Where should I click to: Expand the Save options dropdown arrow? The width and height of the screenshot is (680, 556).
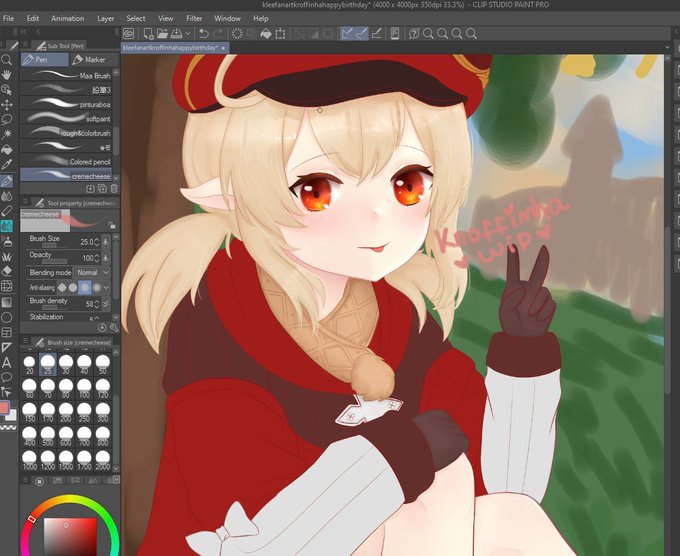pos(188,33)
